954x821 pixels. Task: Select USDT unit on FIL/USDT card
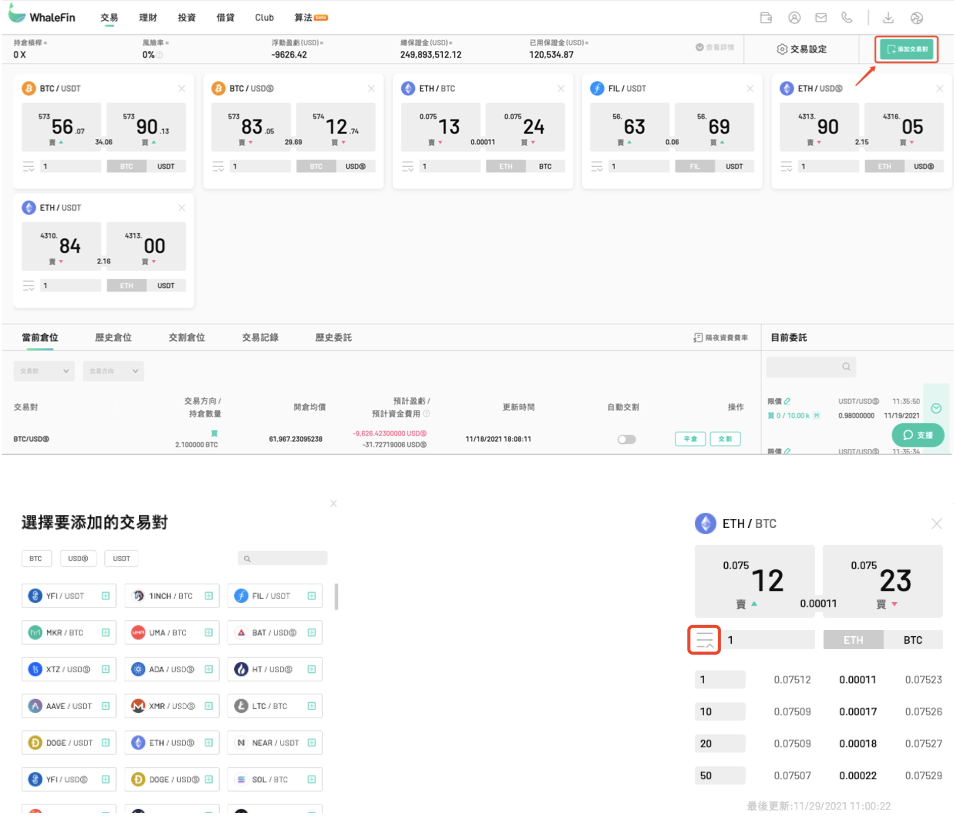(734, 166)
